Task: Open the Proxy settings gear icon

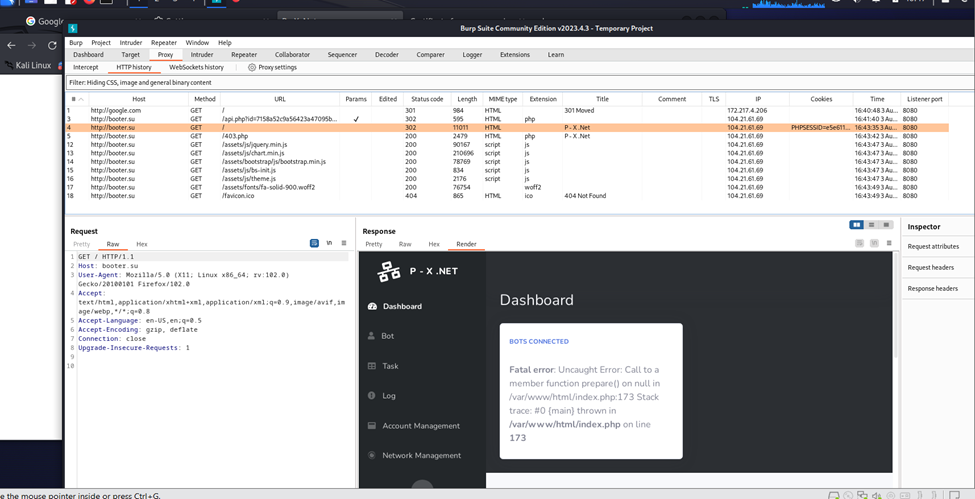Action: 252,68
